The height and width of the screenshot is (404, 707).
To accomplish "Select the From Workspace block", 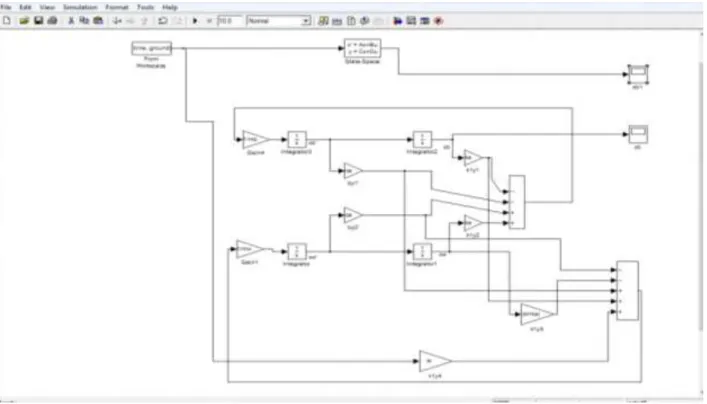I will [x=152, y=48].
